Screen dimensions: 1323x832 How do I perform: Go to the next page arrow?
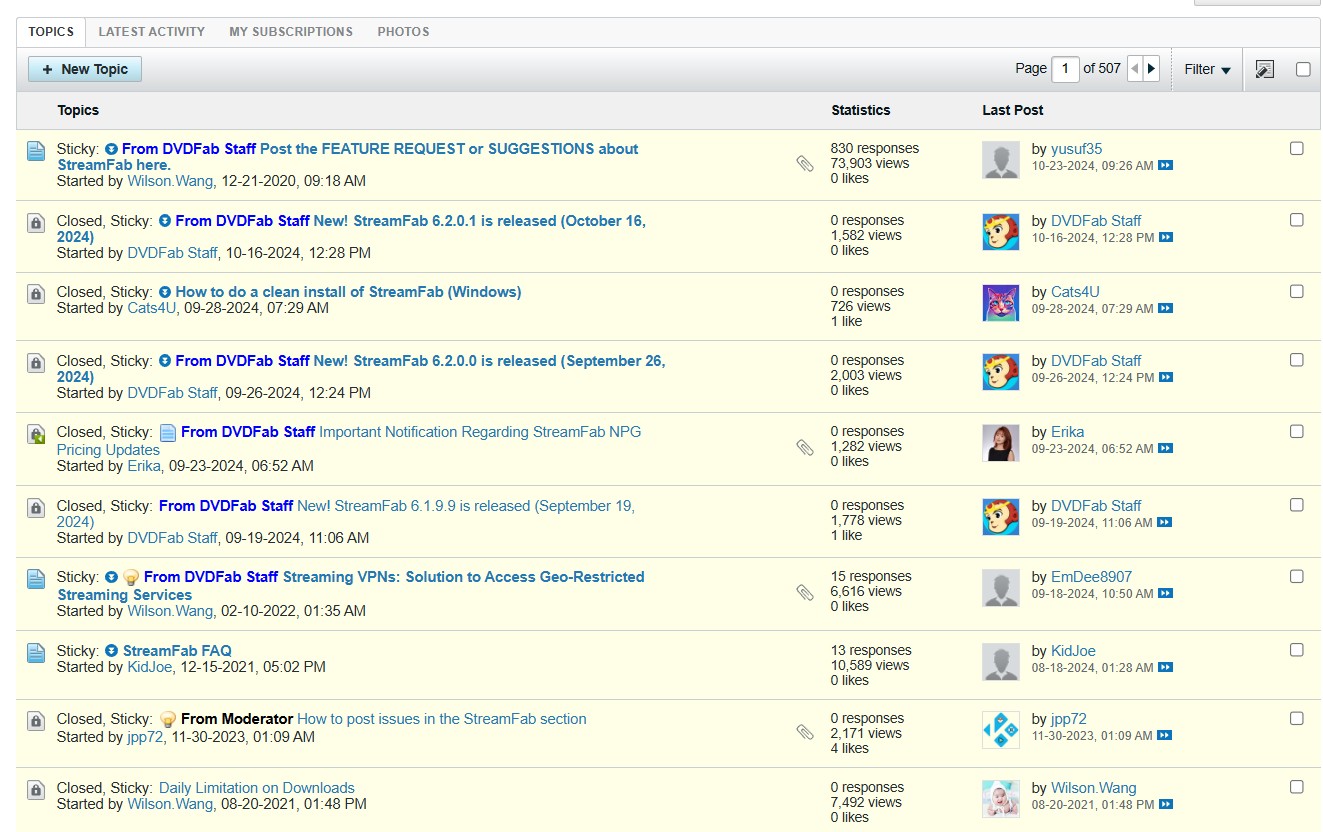coord(1151,69)
